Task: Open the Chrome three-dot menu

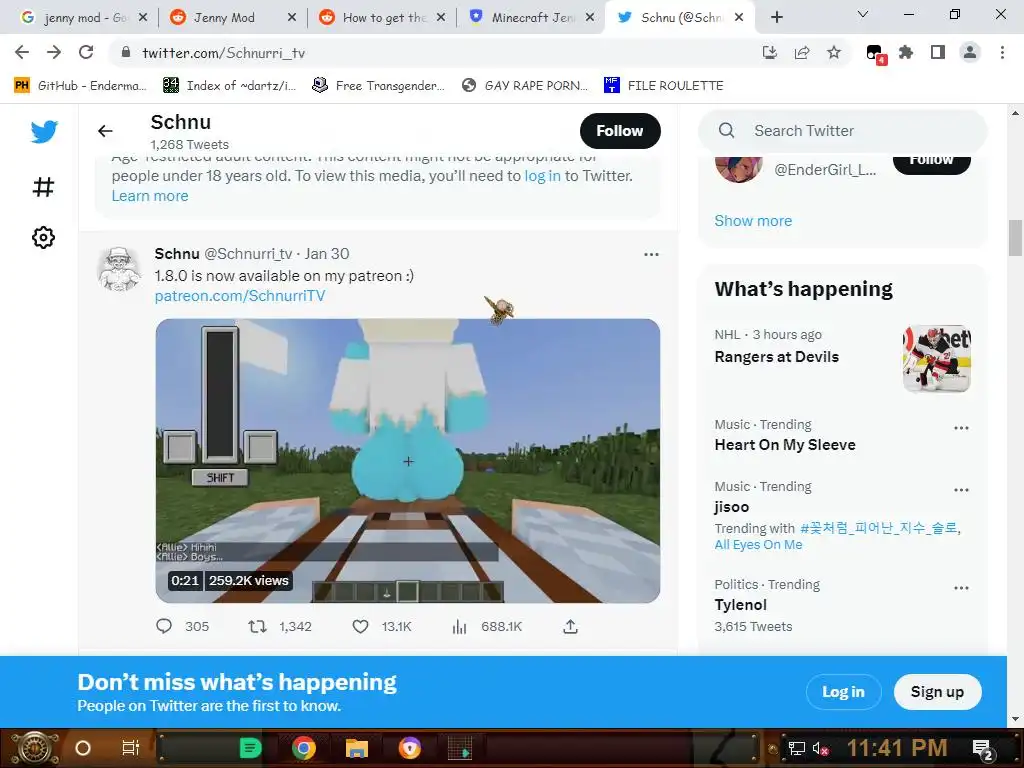Action: (x=1002, y=52)
